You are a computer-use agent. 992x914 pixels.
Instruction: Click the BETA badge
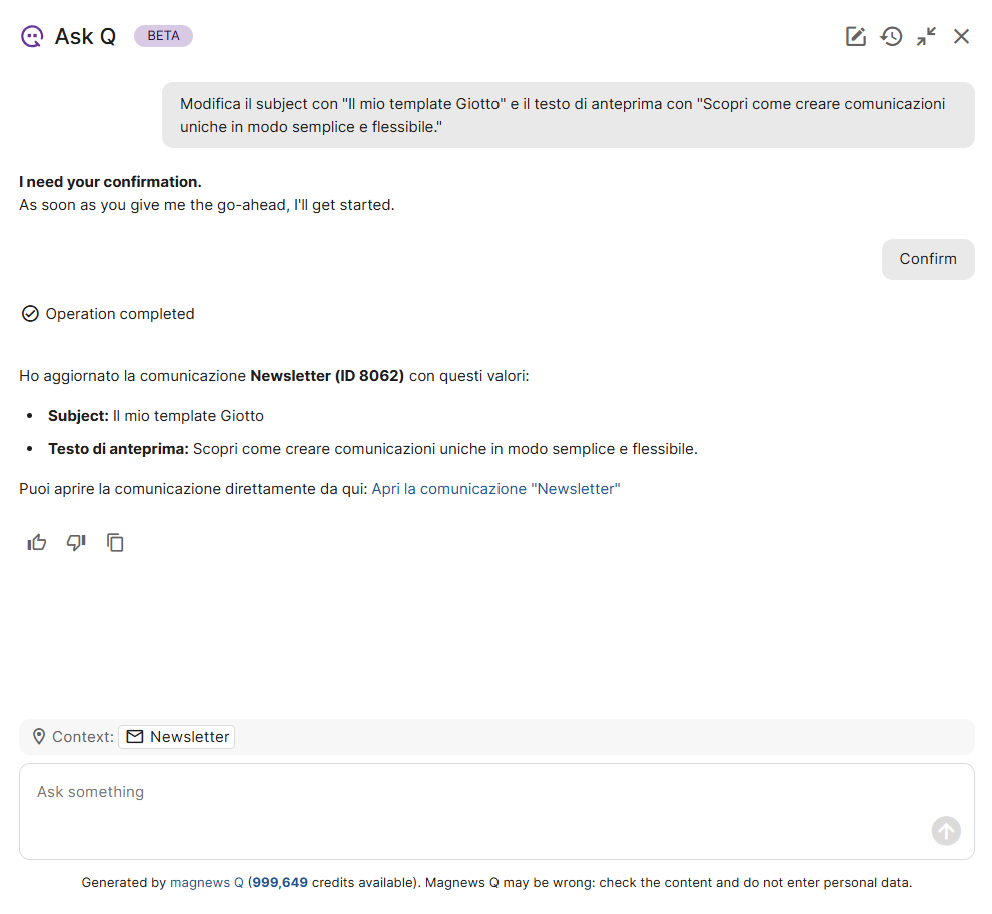pos(163,36)
